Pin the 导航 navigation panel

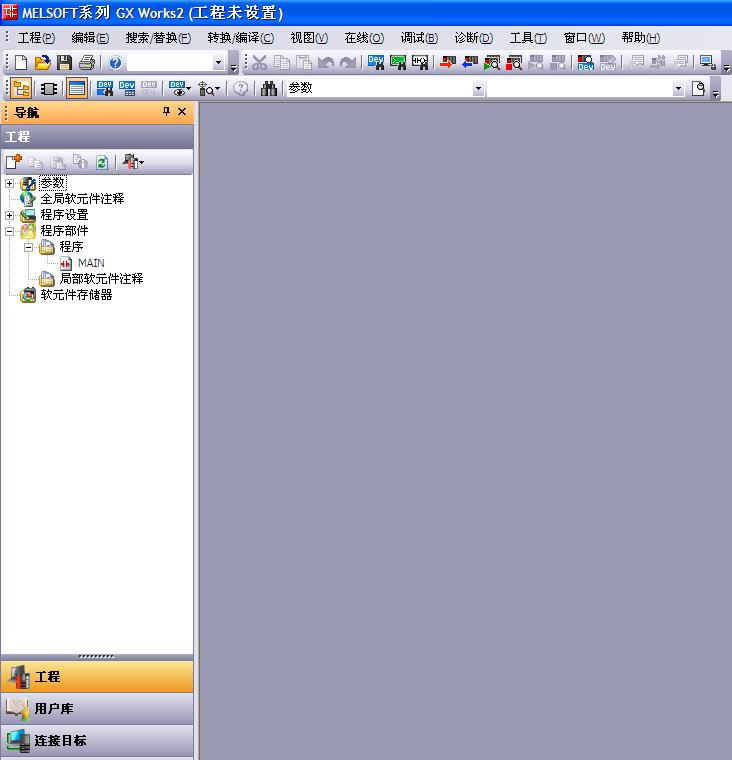tap(166, 112)
